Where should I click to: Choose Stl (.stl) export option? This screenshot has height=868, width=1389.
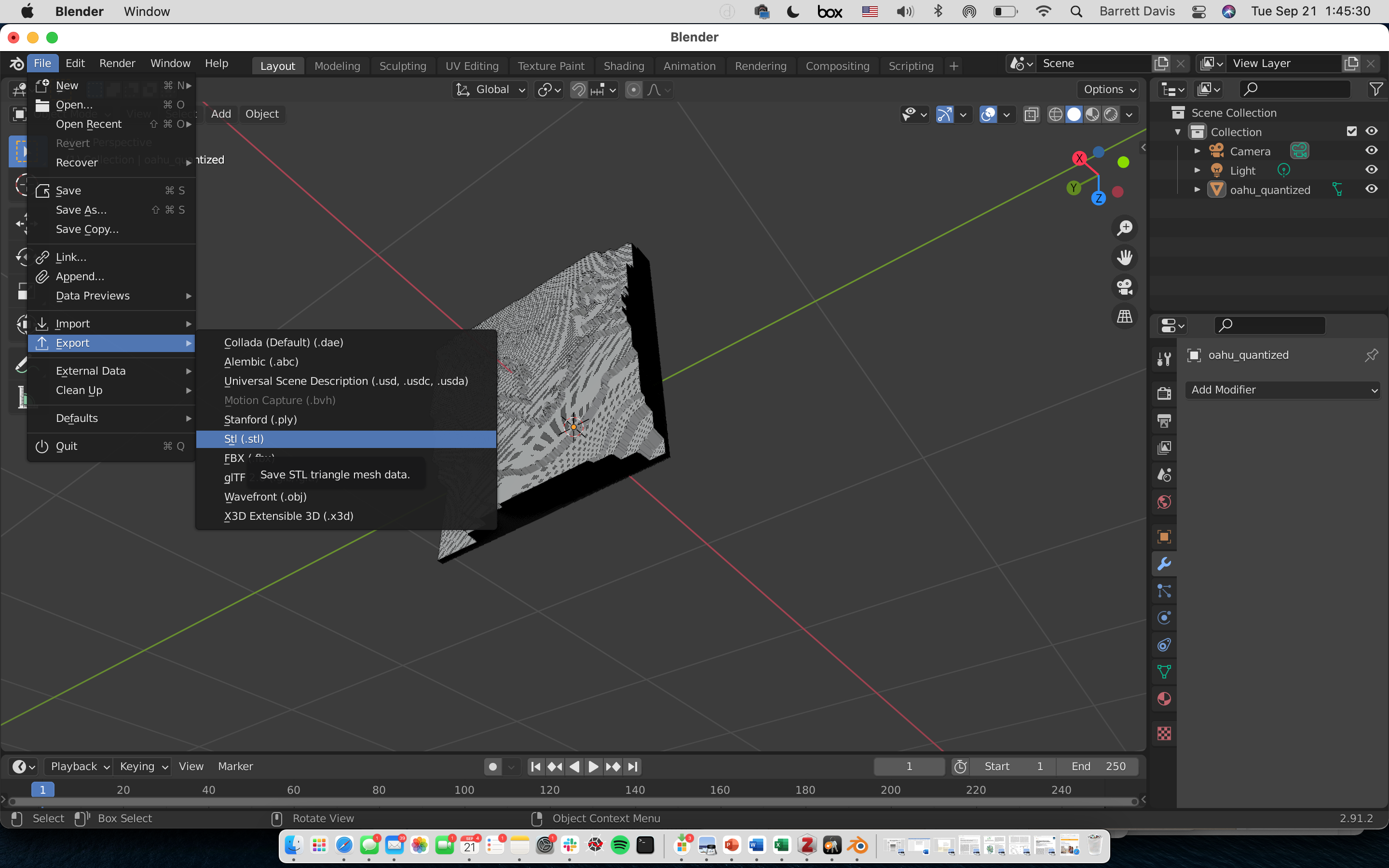pos(346,439)
